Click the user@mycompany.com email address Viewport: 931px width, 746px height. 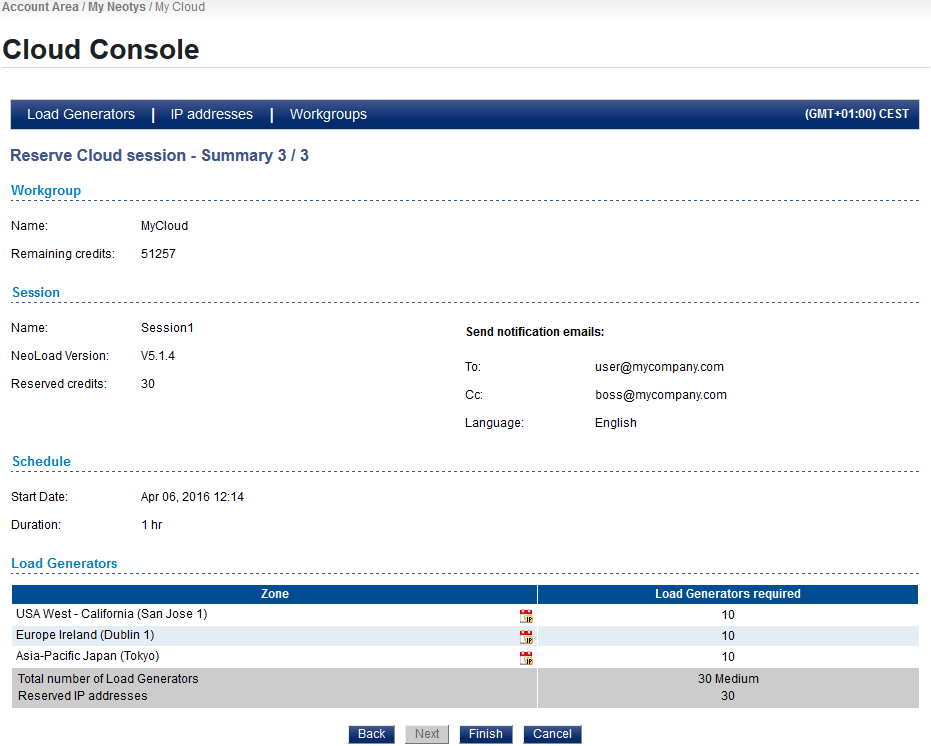(x=659, y=367)
